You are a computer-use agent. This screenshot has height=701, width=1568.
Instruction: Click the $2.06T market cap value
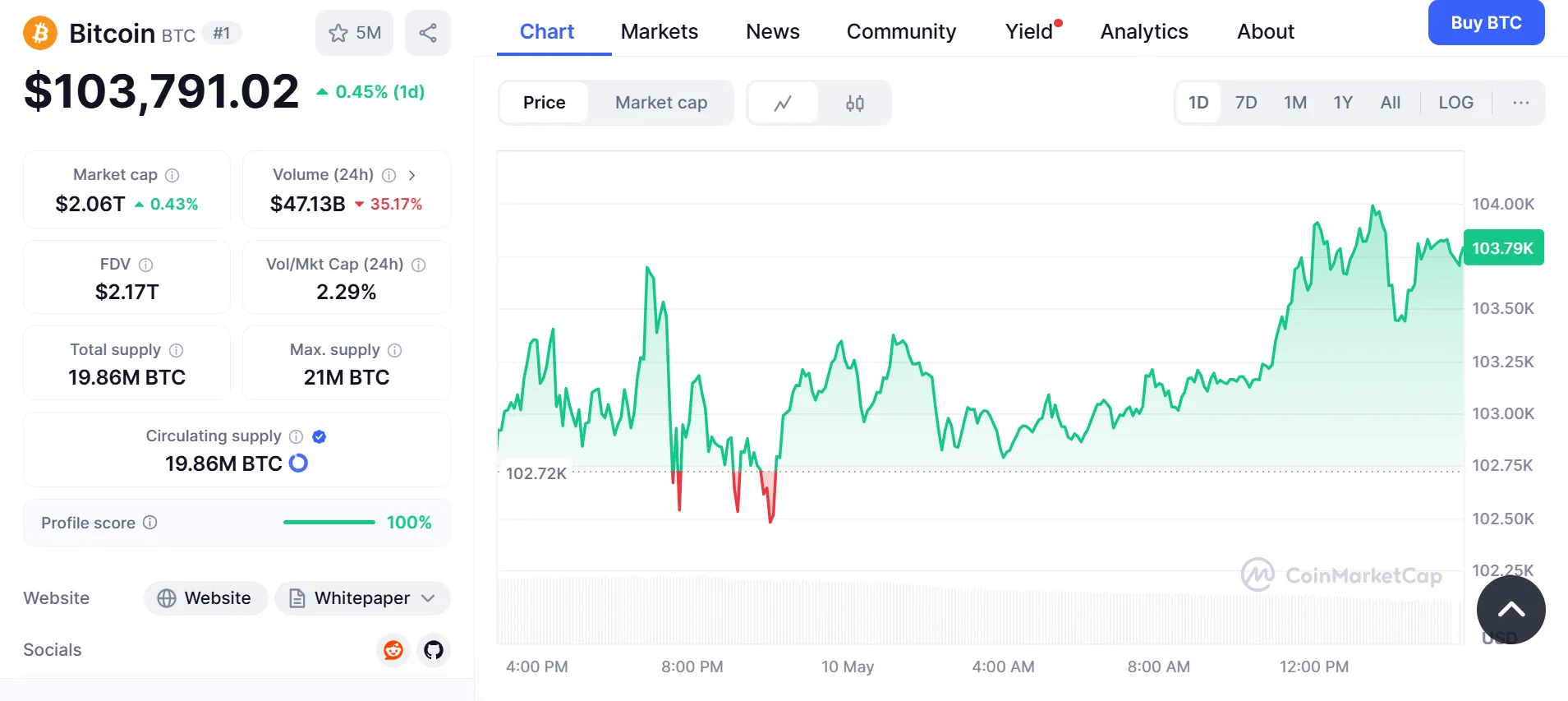pos(90,204)
